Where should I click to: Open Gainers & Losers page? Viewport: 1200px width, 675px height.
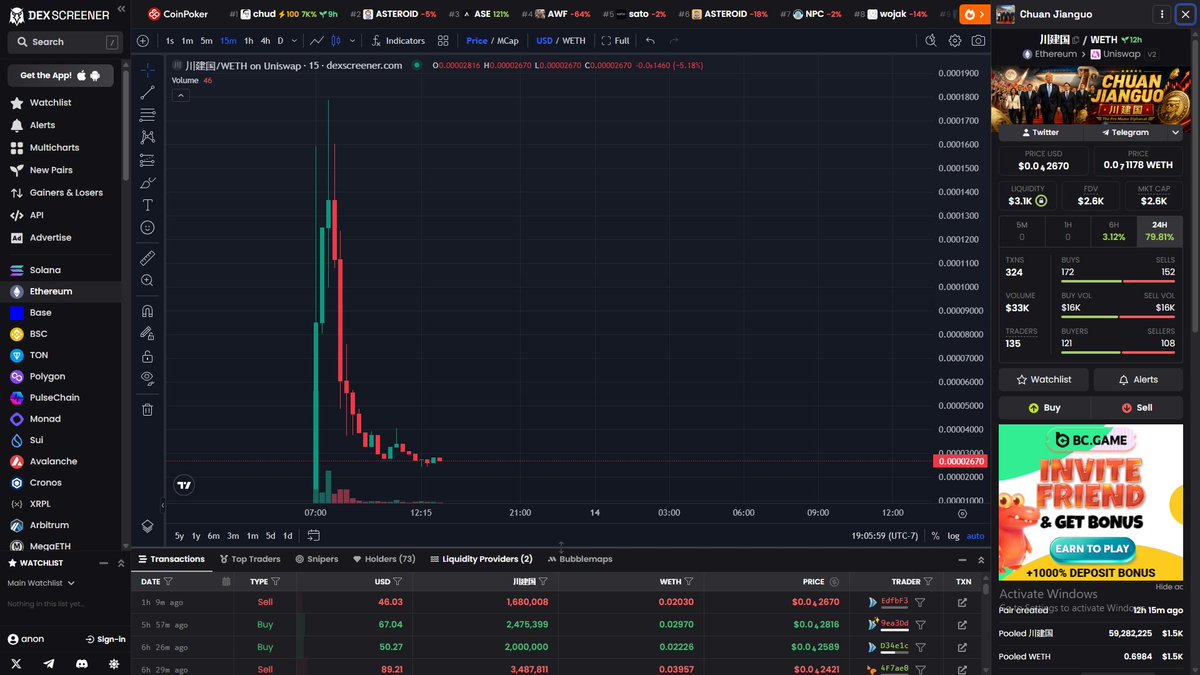[65, 192]
